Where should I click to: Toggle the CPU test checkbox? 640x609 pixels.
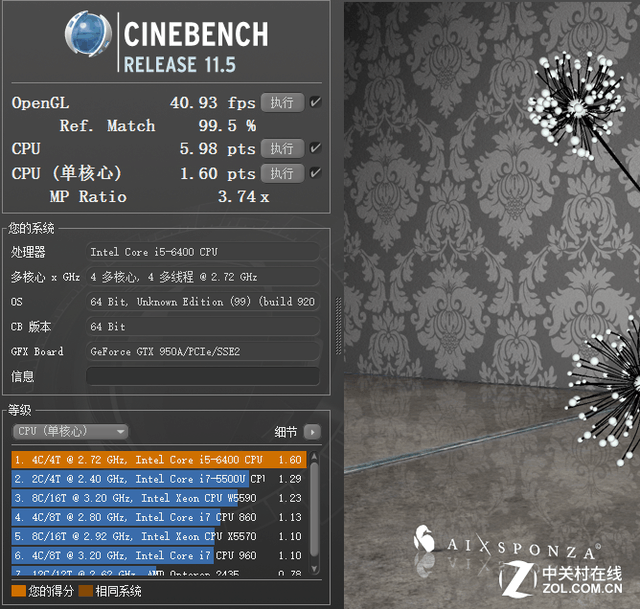click(x=315, y=148)
